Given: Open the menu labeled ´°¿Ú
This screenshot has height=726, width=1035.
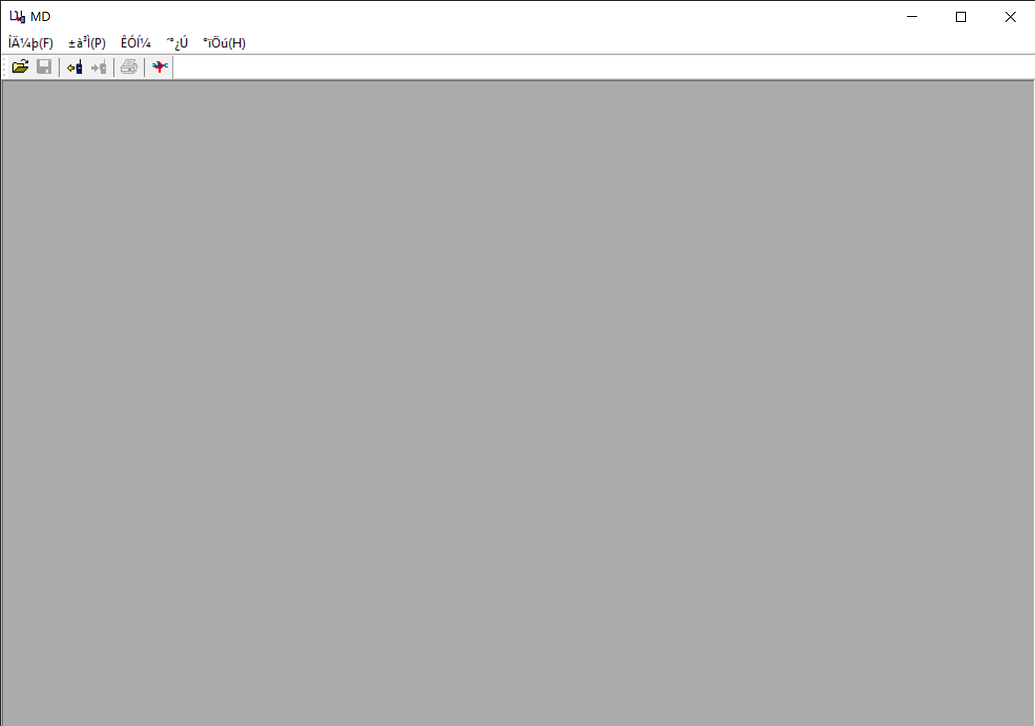Looking at the screenshot, I should coord(178,43).
